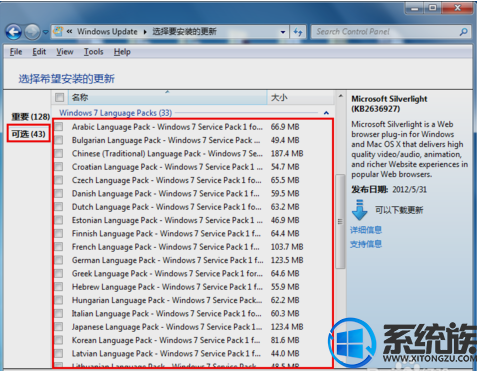Click the Control Panel icon in address bar
Screen dimensions: 477x371
58,32
